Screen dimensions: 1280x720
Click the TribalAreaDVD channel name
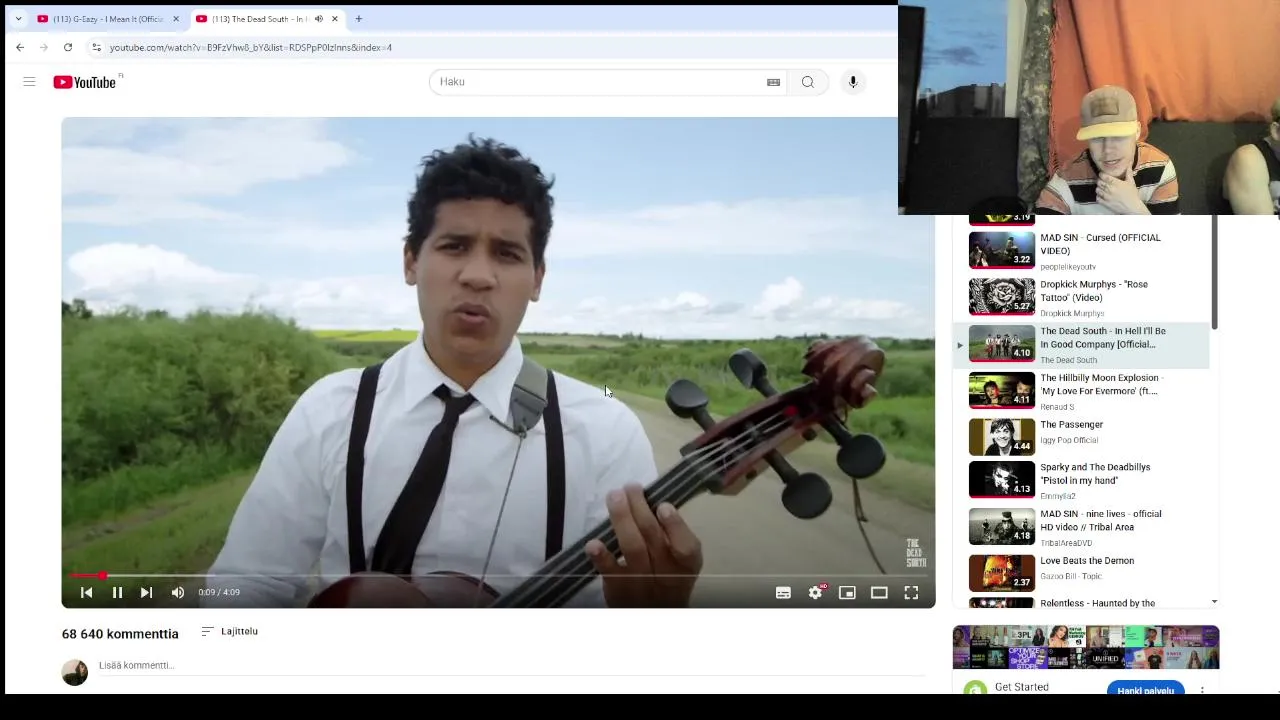[x=1066, y=543]
